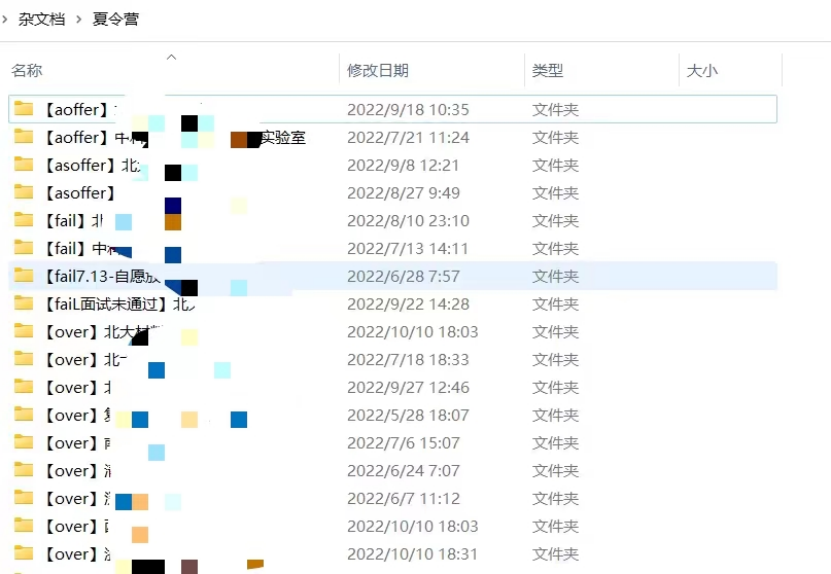Screen dimensions: 831x574
Task: Click the date 2022/6/24 7:07
Action: click(x=403, y=471)
